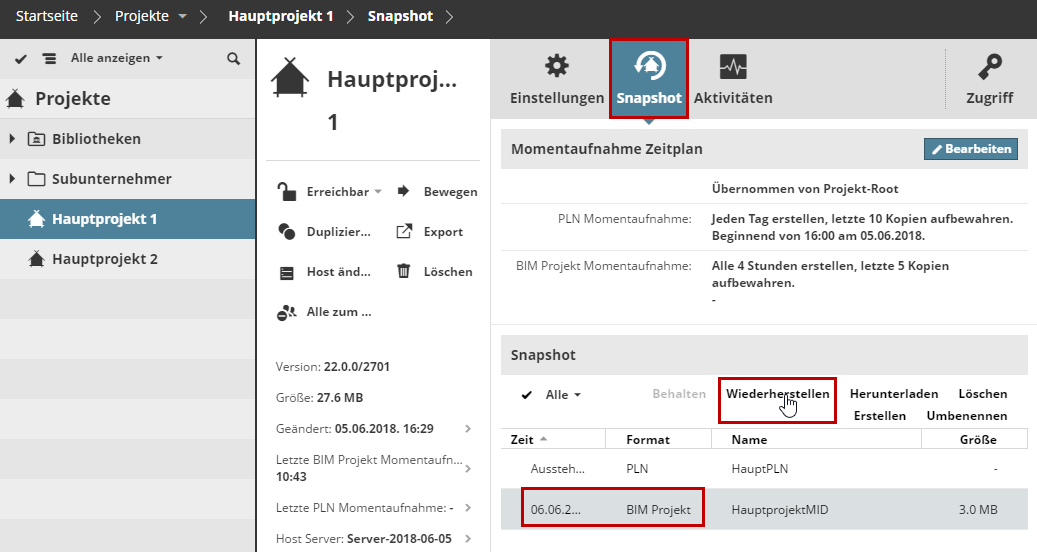The height and width of the screenshot is (552, 1037).
Task: Click the Host ändern icon
Action: (x=286, y=272)
